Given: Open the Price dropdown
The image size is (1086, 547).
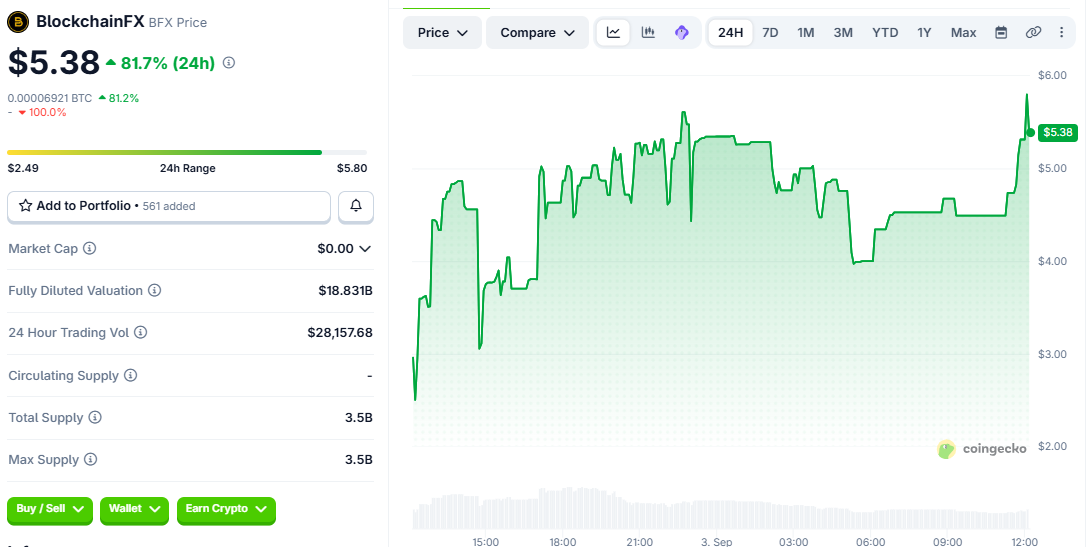Looking at the screenshot, I should tap(443, 33).
